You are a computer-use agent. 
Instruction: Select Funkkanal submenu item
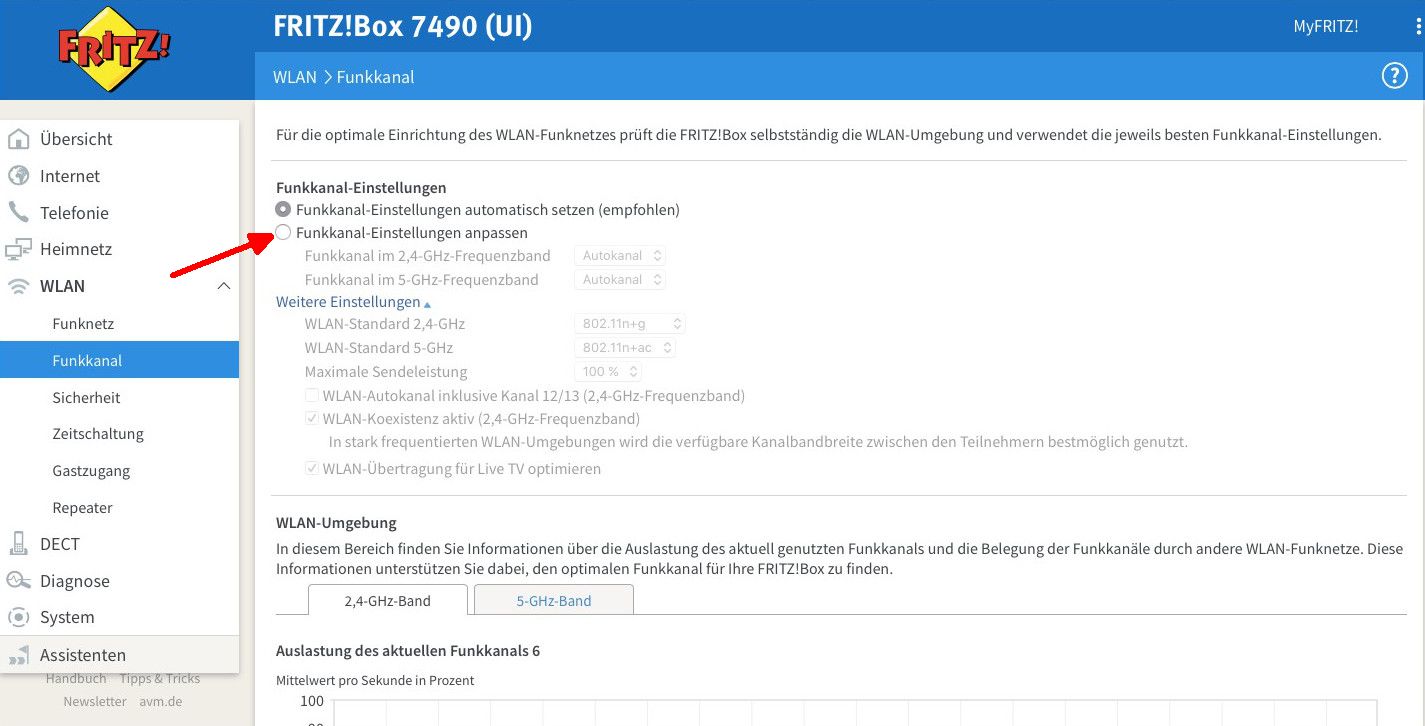[119, 360]
